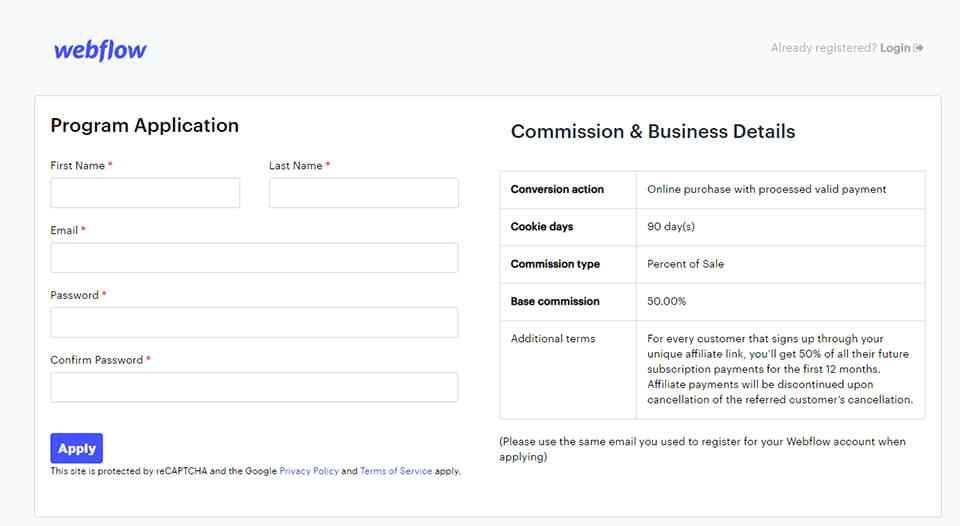960x526 pixels.
Task: Click the Program Application heading
Action: (145, 126)
